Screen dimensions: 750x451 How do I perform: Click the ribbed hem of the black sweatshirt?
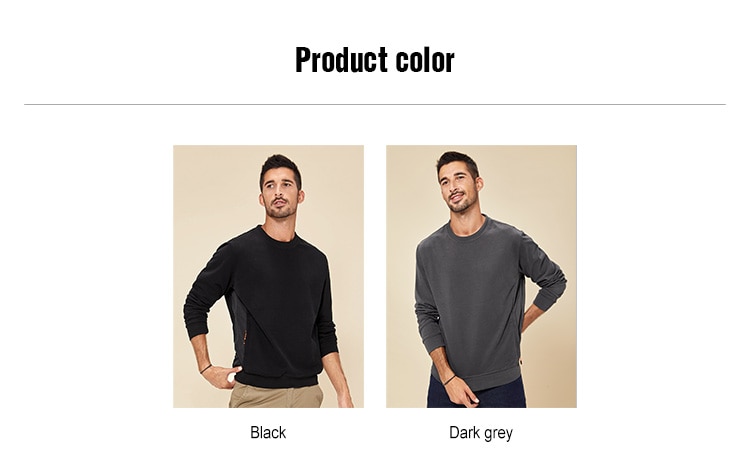click(276, 379)
